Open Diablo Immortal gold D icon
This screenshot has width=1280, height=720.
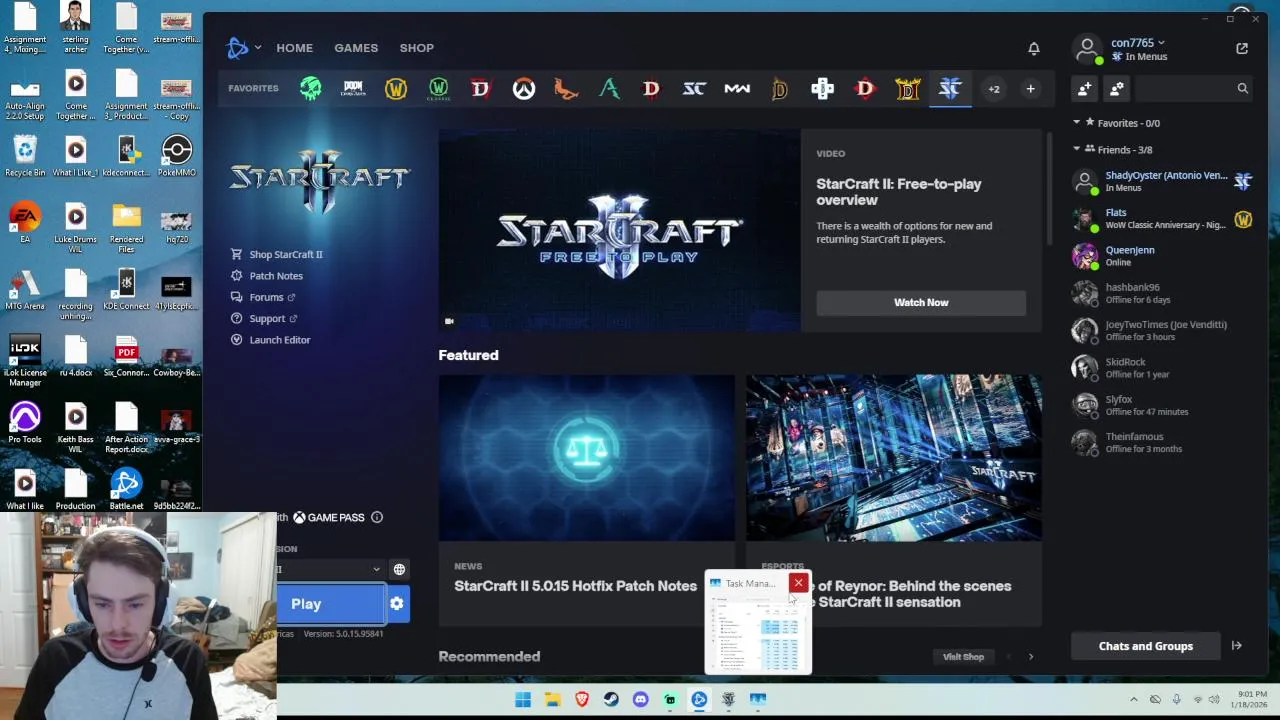pos(779,89)
